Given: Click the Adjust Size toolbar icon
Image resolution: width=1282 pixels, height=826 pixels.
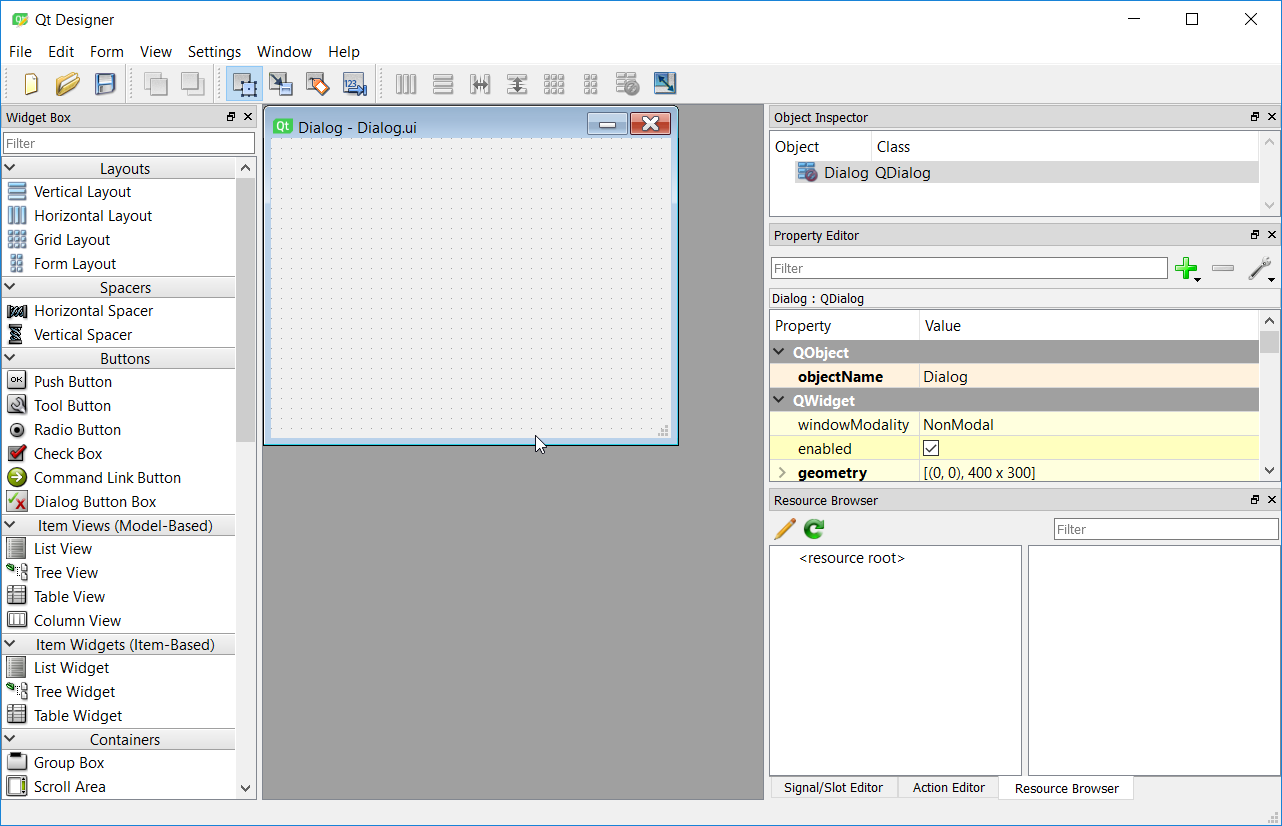Looking at the screenshot, I should point(665,84).
